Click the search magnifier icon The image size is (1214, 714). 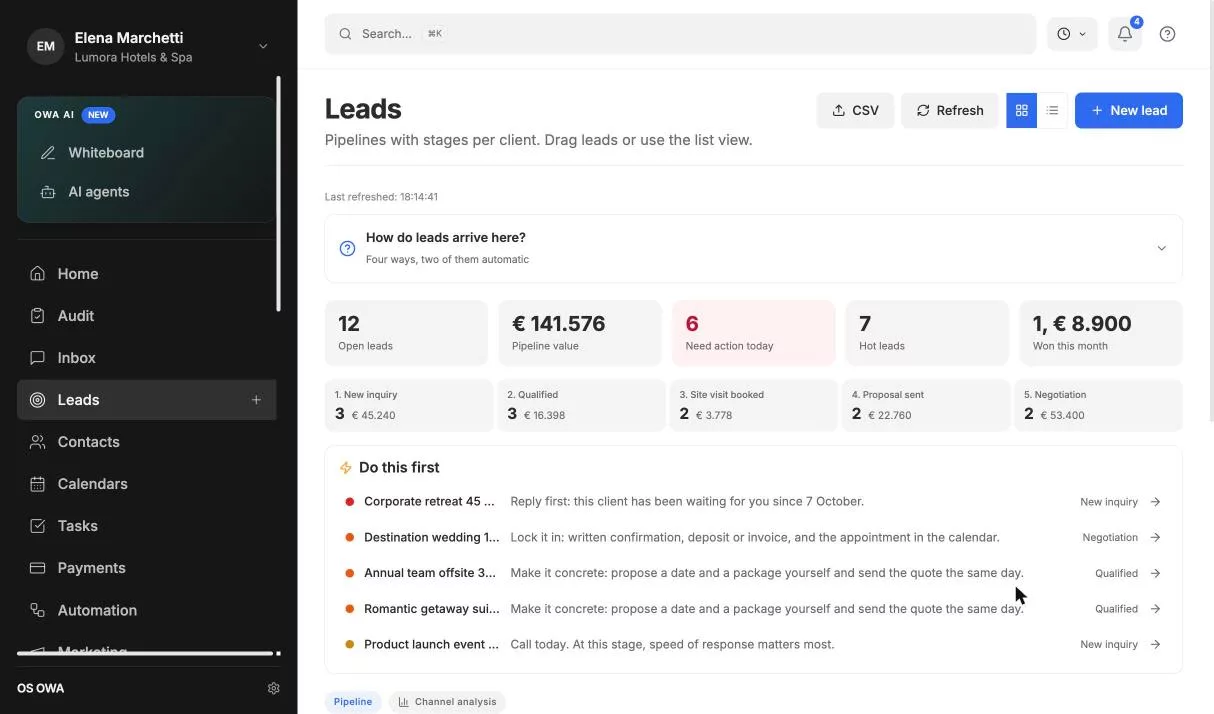point(345,34)
